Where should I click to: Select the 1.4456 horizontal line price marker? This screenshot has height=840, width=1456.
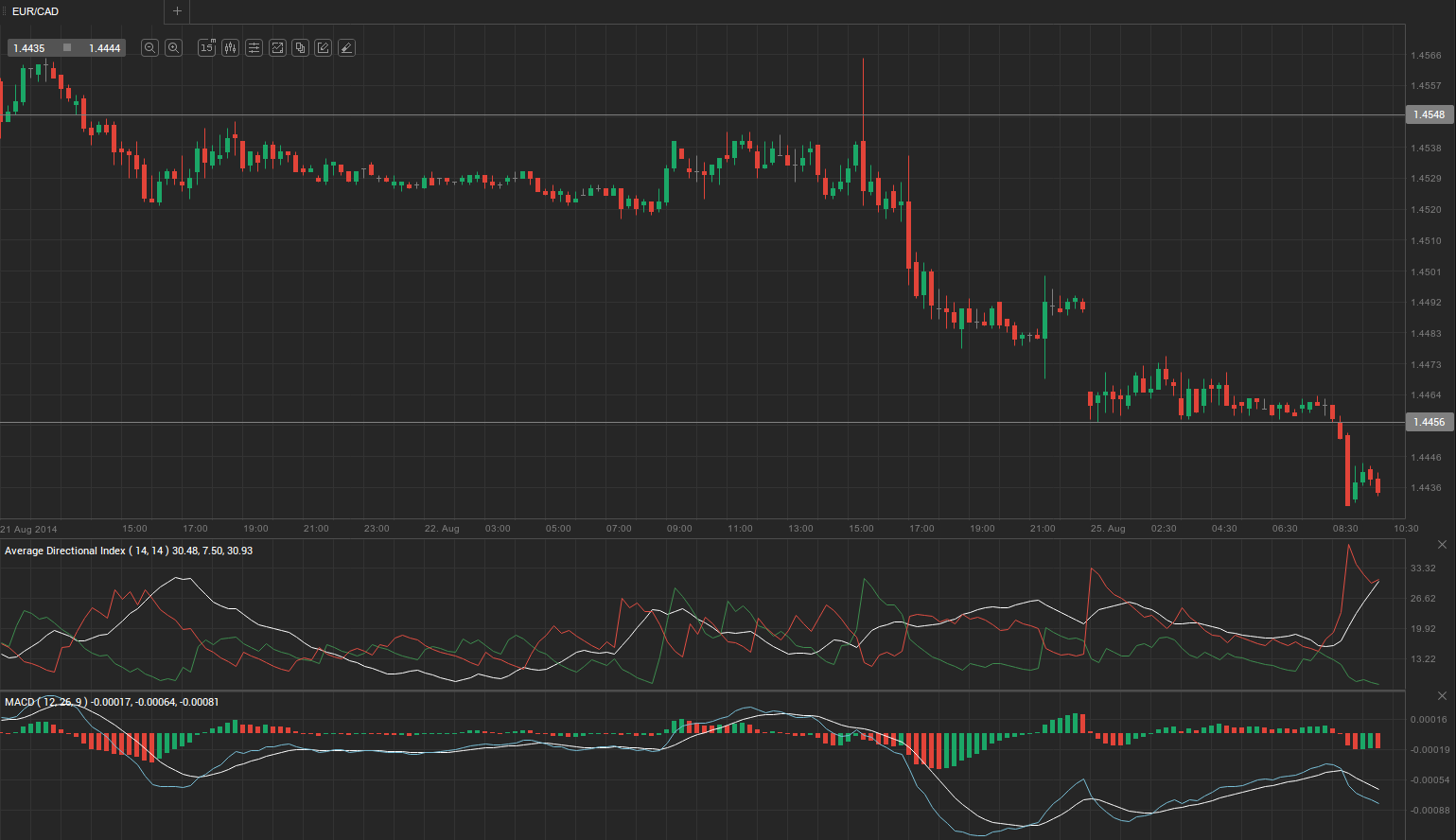1429,422
